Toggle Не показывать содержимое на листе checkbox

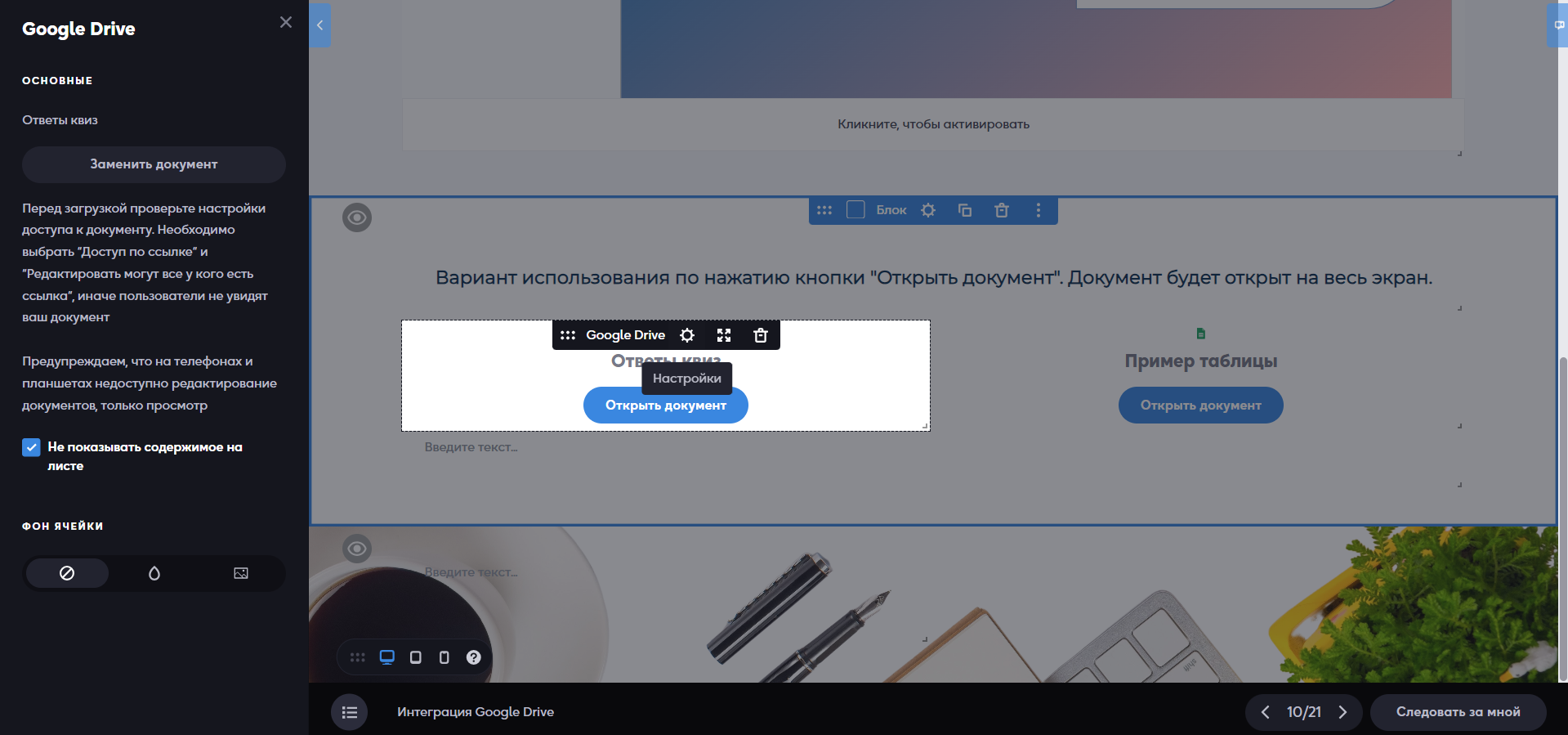coord(31,447)
